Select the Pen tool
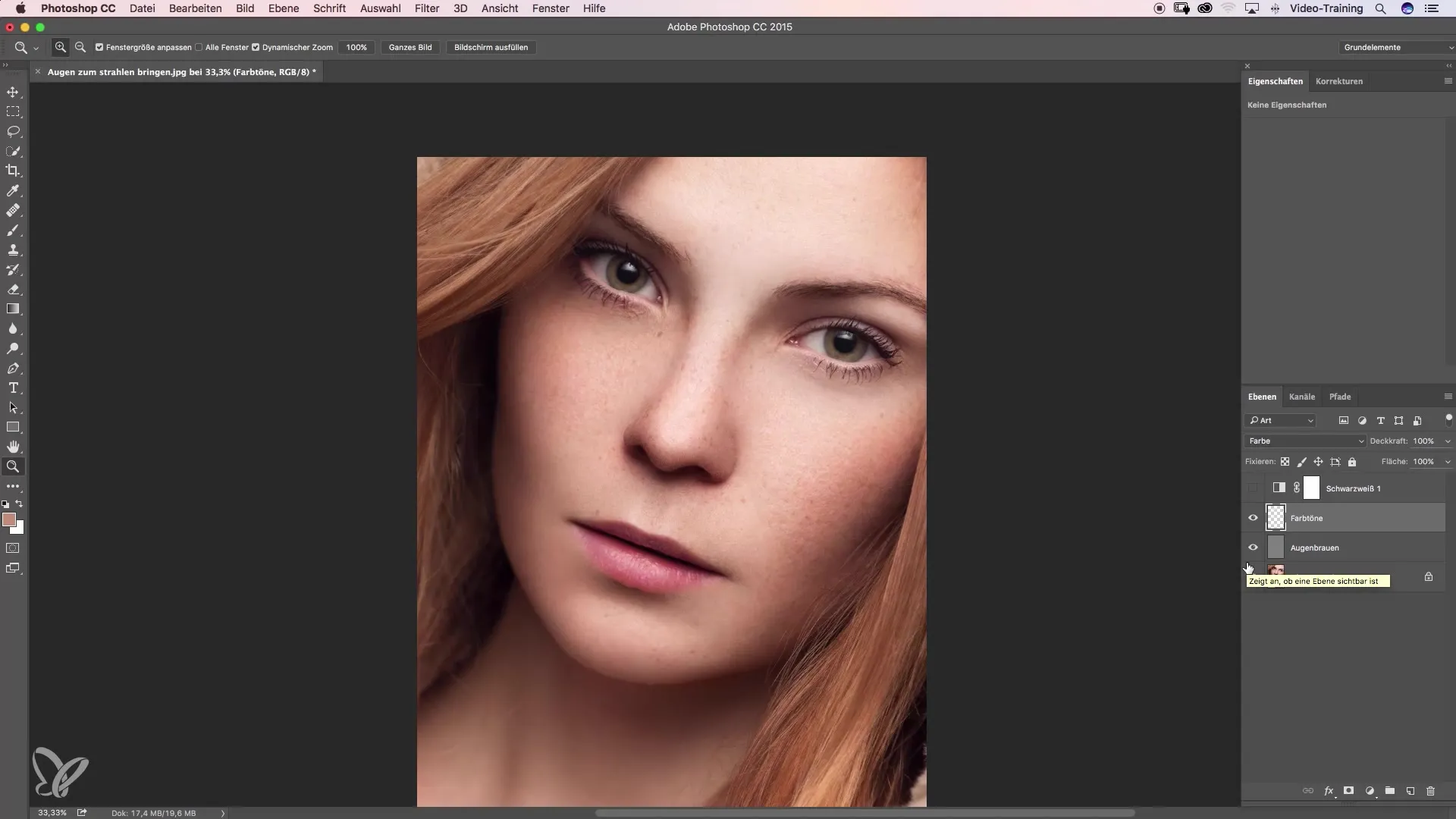The image size is (1456, 819). pyautogui.click(x=13, y=368)
